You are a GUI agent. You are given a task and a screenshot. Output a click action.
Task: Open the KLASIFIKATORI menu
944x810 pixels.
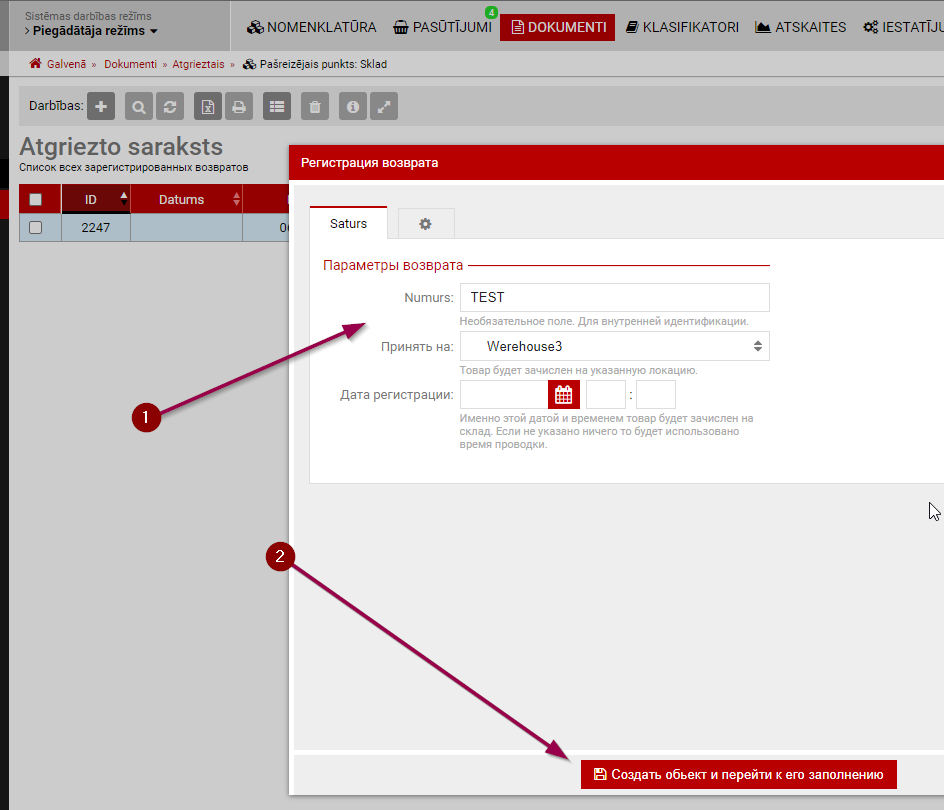click(x=683, y=27)
